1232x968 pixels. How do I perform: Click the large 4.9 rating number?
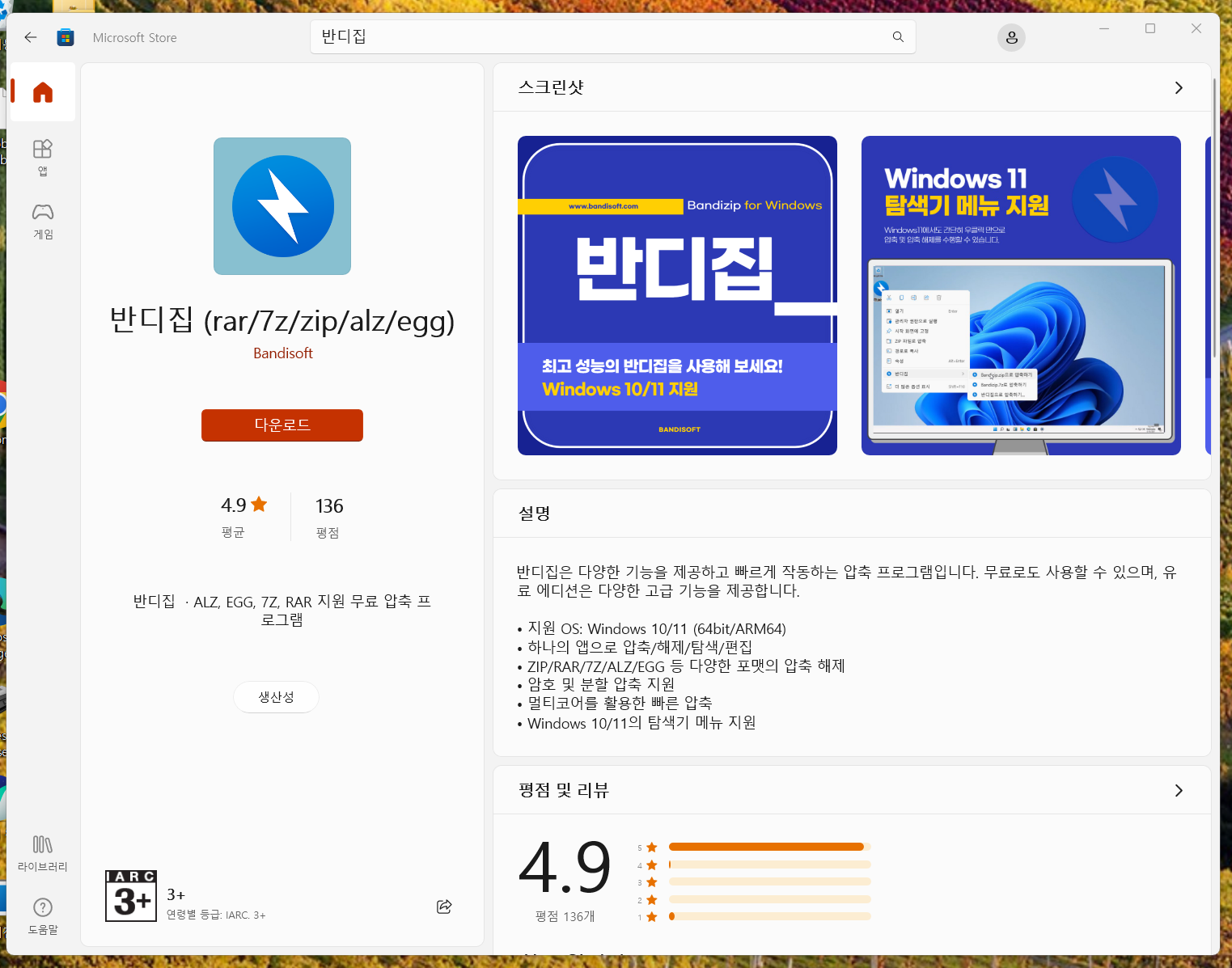(565, 867)
